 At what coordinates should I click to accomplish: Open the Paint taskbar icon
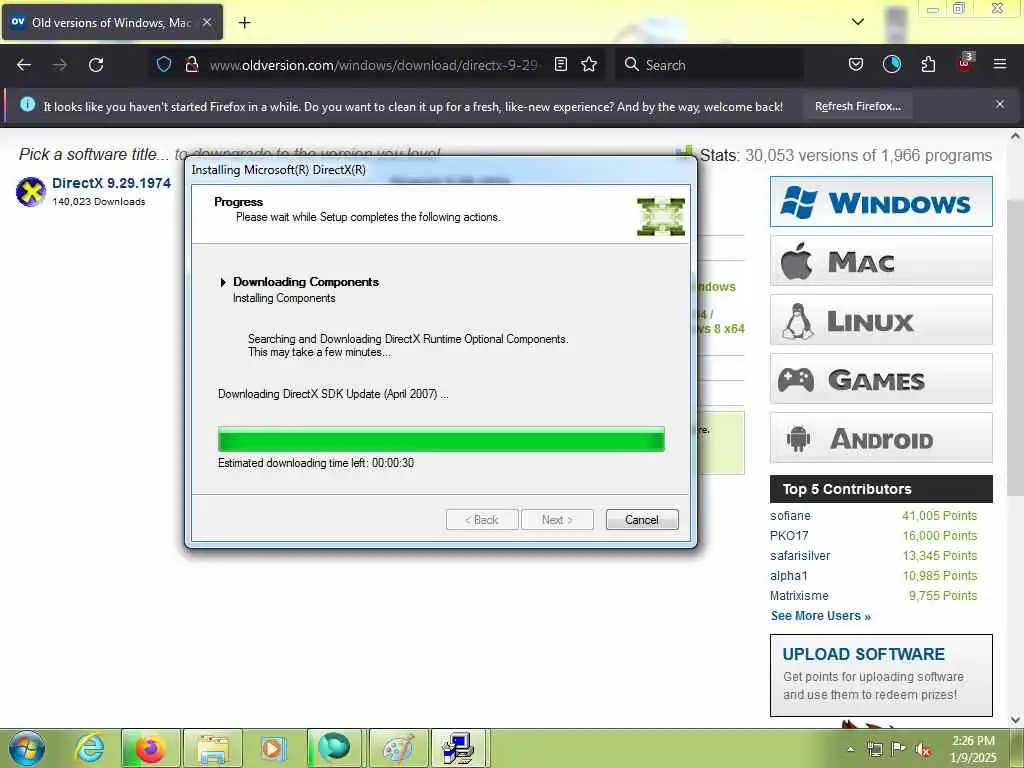[x=398, y=748]
